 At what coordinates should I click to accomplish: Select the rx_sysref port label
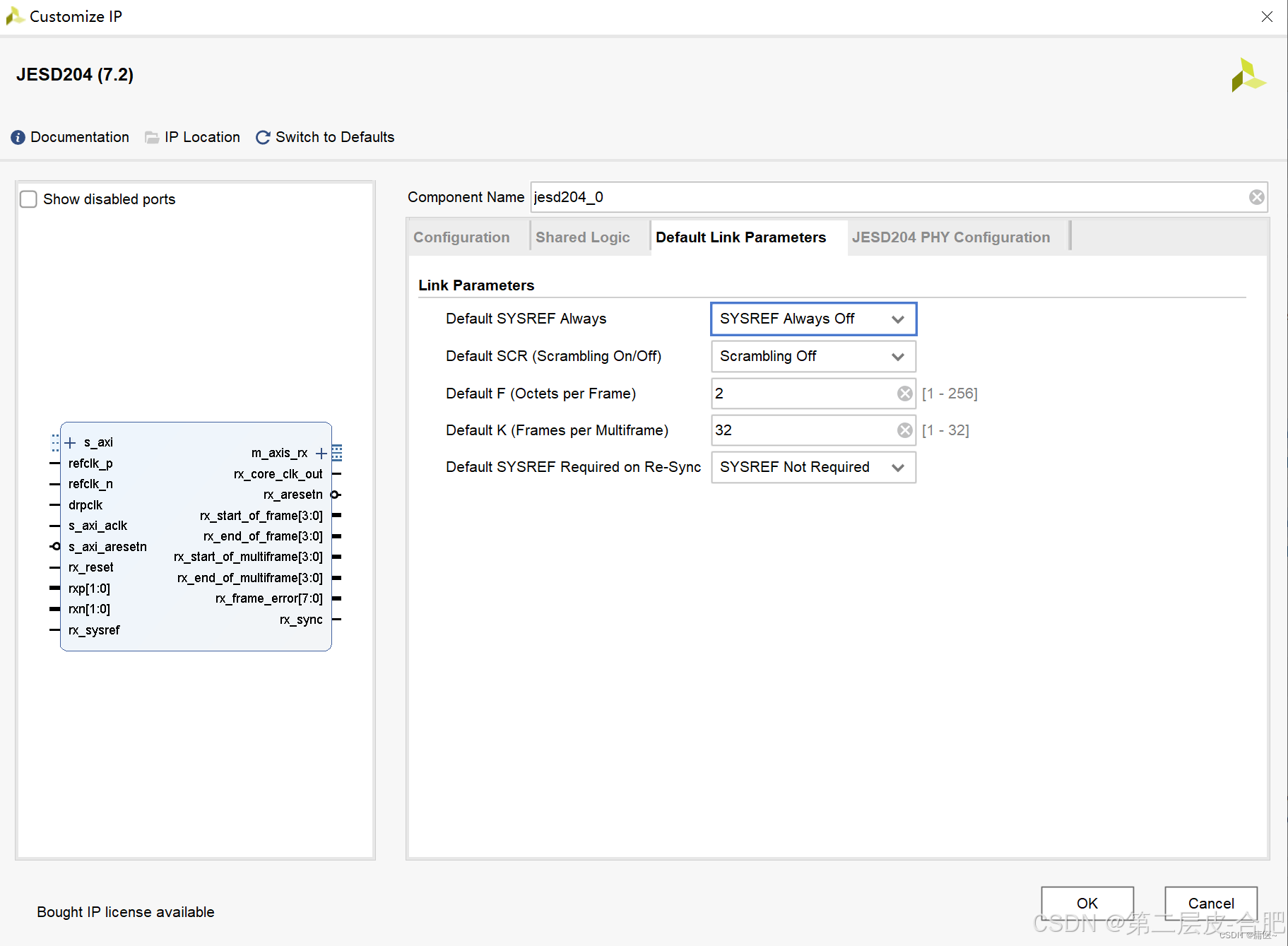pyautogui.click(x=94, y=630)
